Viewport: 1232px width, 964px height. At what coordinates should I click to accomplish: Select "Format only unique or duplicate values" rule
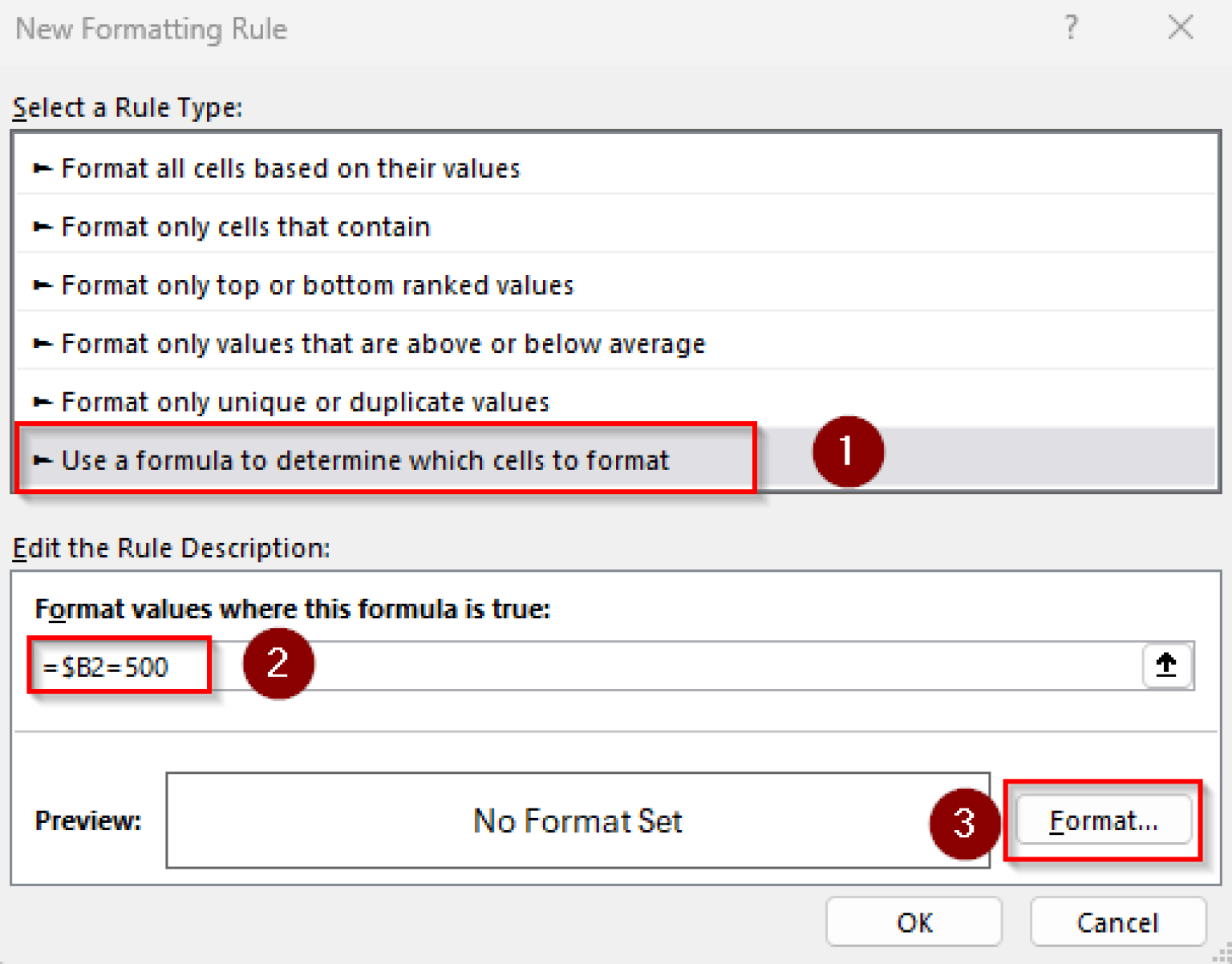[305, 402]
